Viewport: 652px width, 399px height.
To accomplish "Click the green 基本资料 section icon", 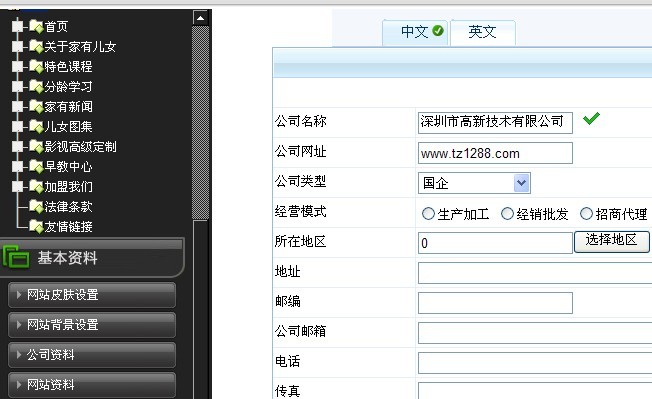I will [16, 257].
